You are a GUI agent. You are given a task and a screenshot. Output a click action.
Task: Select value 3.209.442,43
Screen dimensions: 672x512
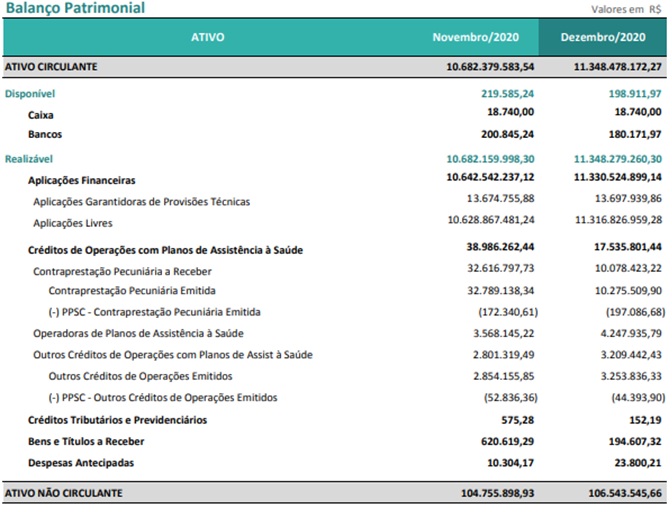tap(631, 355)
